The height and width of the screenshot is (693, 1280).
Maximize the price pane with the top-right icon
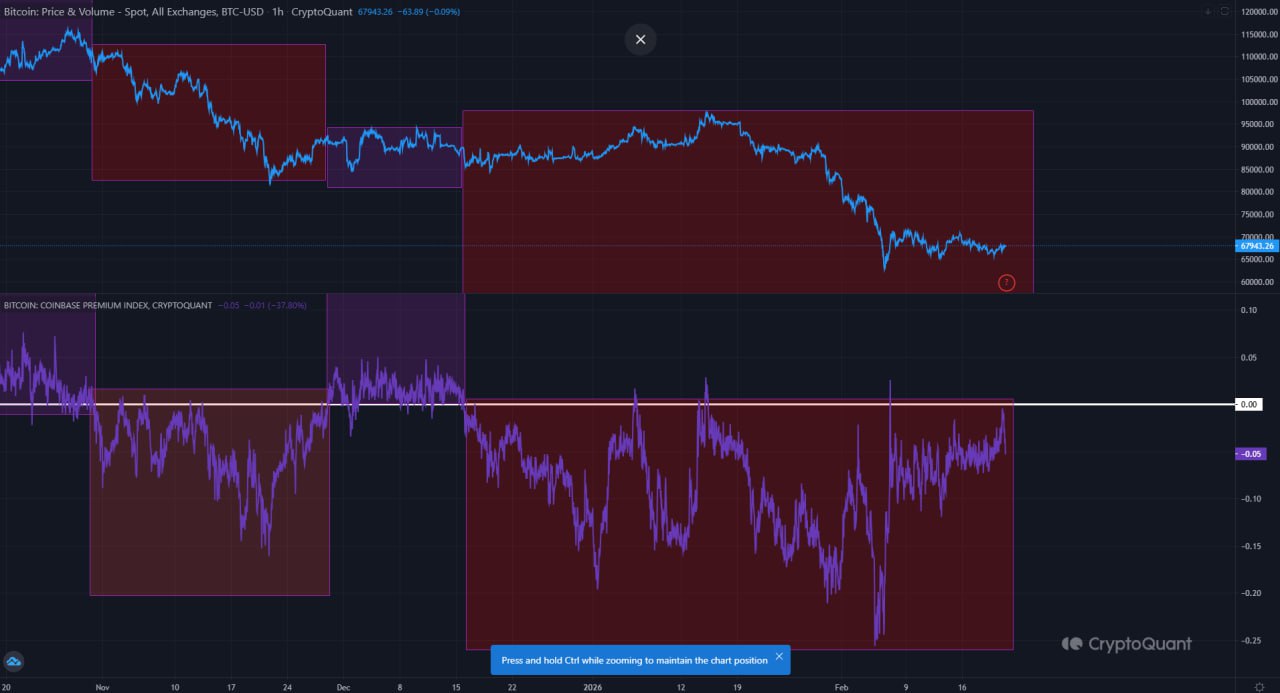pos(1226,11)
